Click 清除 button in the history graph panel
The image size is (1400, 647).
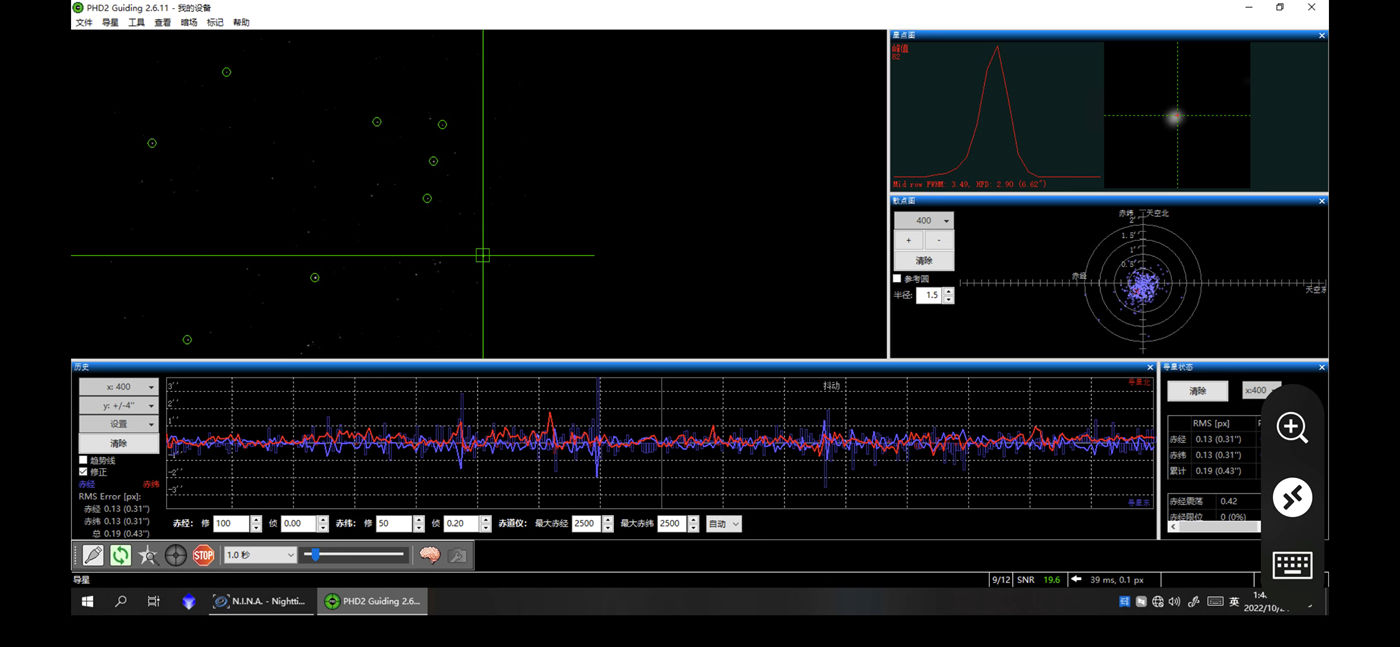pyautogui.click(x=119, y=443)
